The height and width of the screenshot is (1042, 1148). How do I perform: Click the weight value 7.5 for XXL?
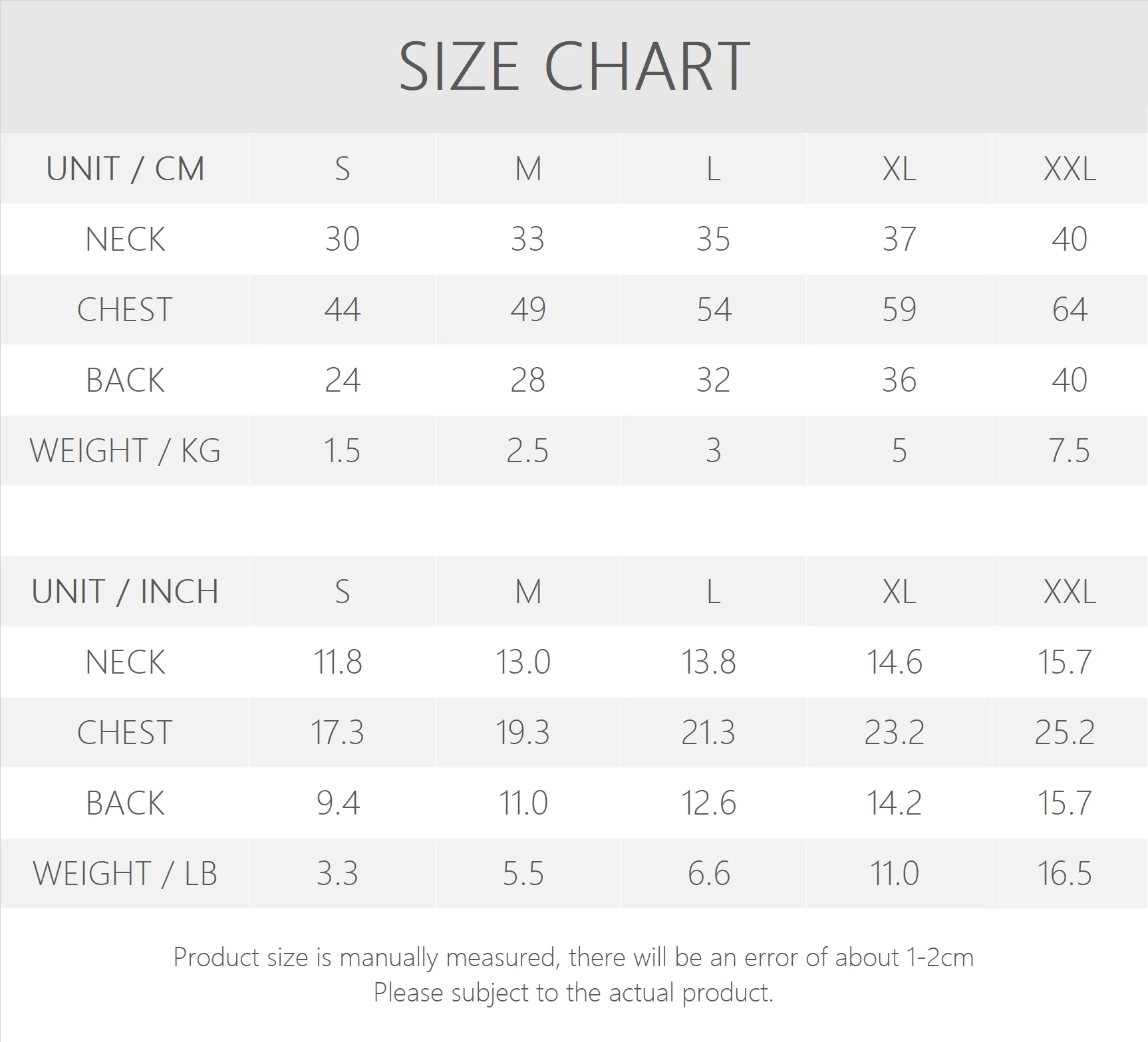[1070, 451]
